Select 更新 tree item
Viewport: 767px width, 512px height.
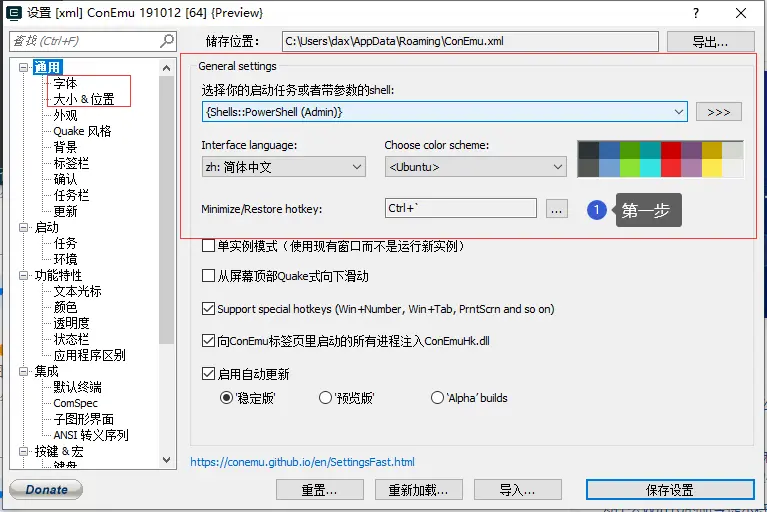(x=65, y=211)
